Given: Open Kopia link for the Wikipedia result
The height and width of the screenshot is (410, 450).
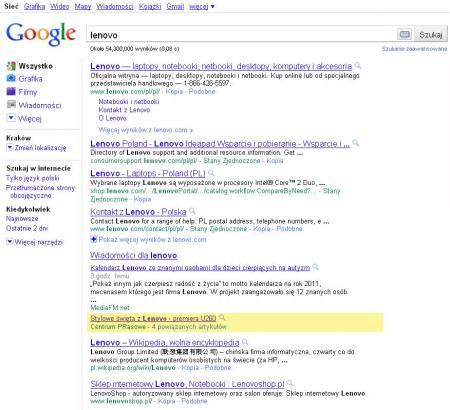Looking at the screenshot, I should (190, 368).
